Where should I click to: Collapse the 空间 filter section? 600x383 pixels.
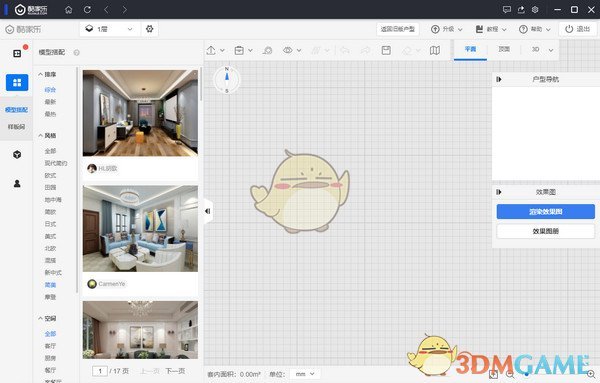point(47,318)
